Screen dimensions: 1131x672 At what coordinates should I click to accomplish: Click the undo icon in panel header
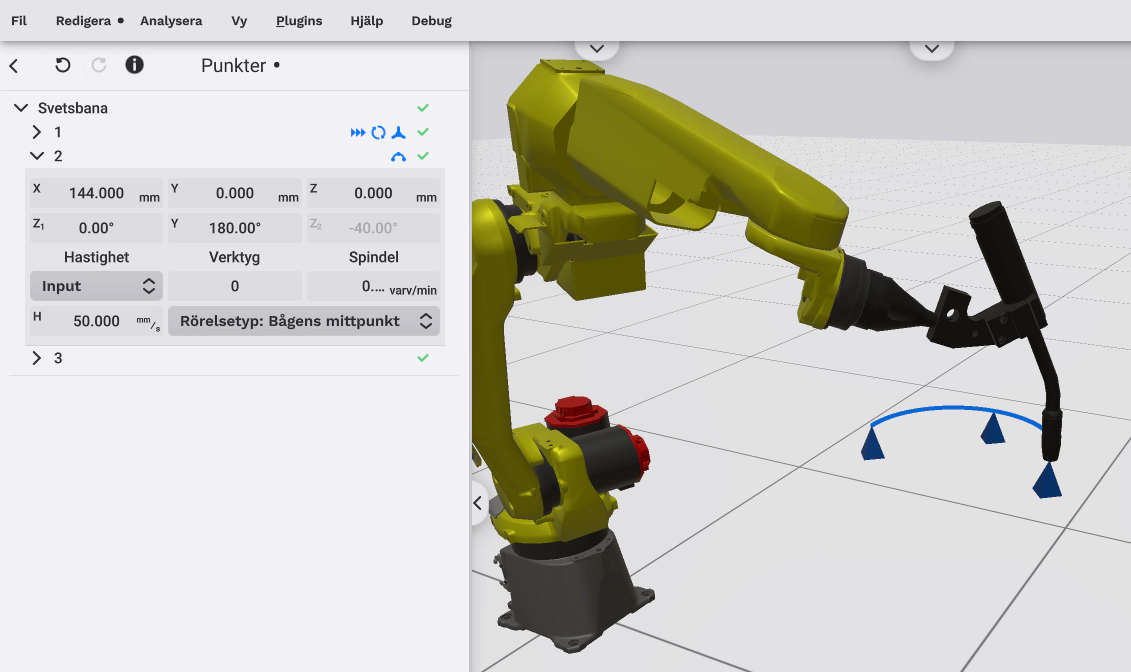[x=63, y=66]
